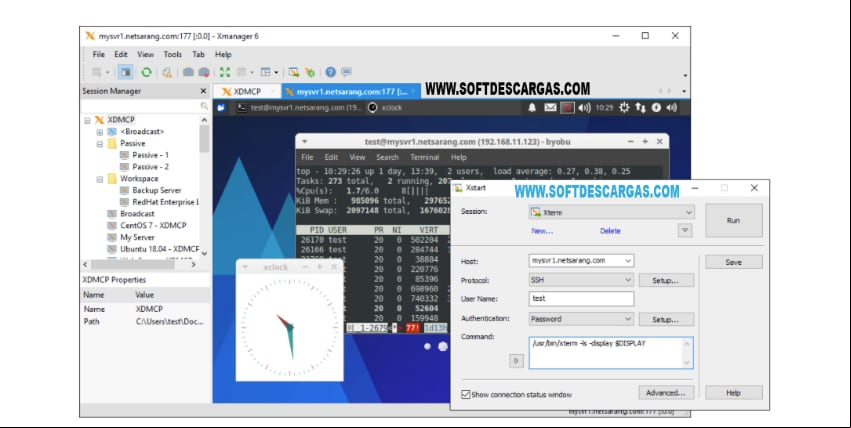Click the Setup... button next to Protocol
The image size is (851, 428).
point(666,280)
